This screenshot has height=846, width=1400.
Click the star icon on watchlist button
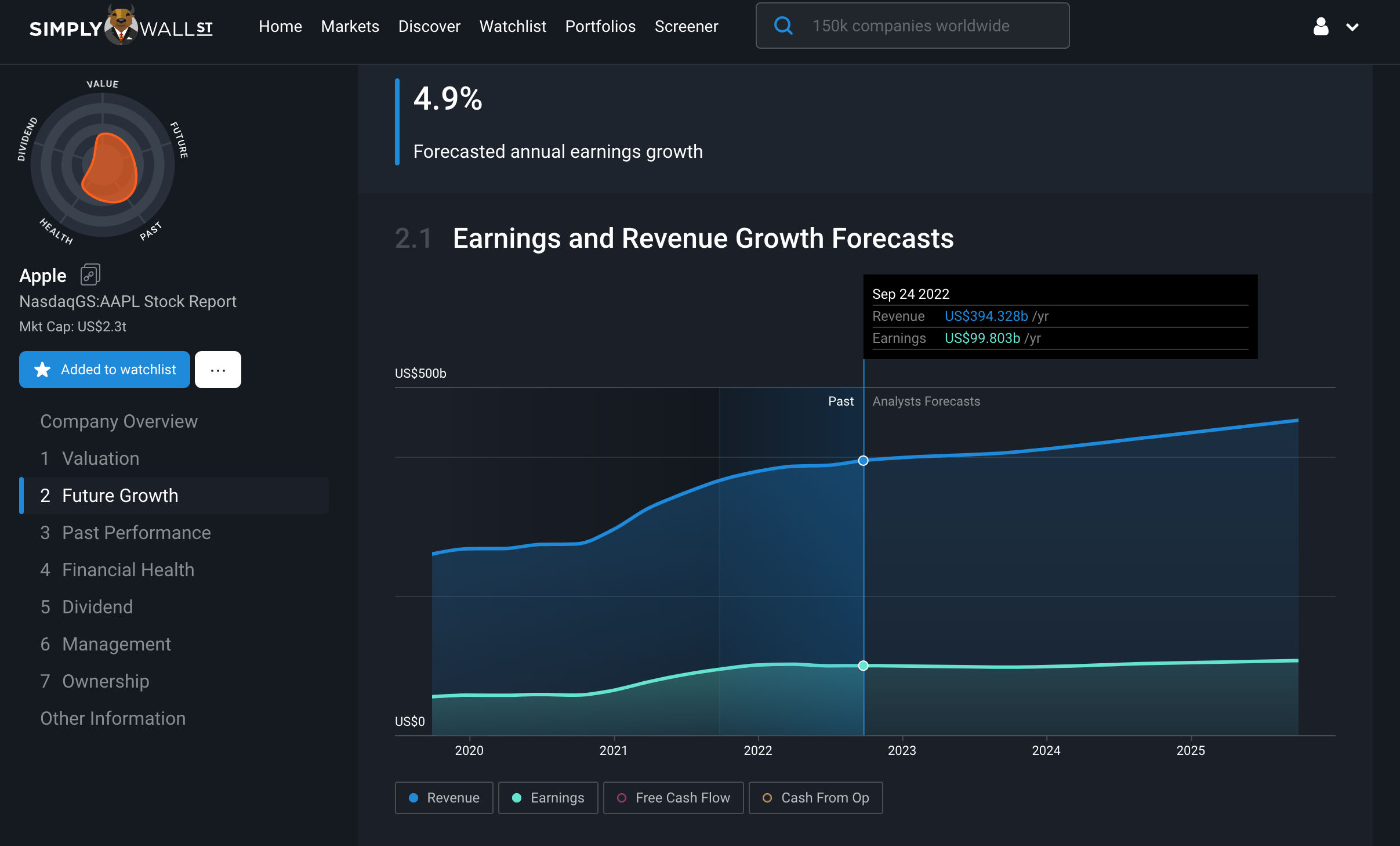pyautogui.click(x=42, y=370)
